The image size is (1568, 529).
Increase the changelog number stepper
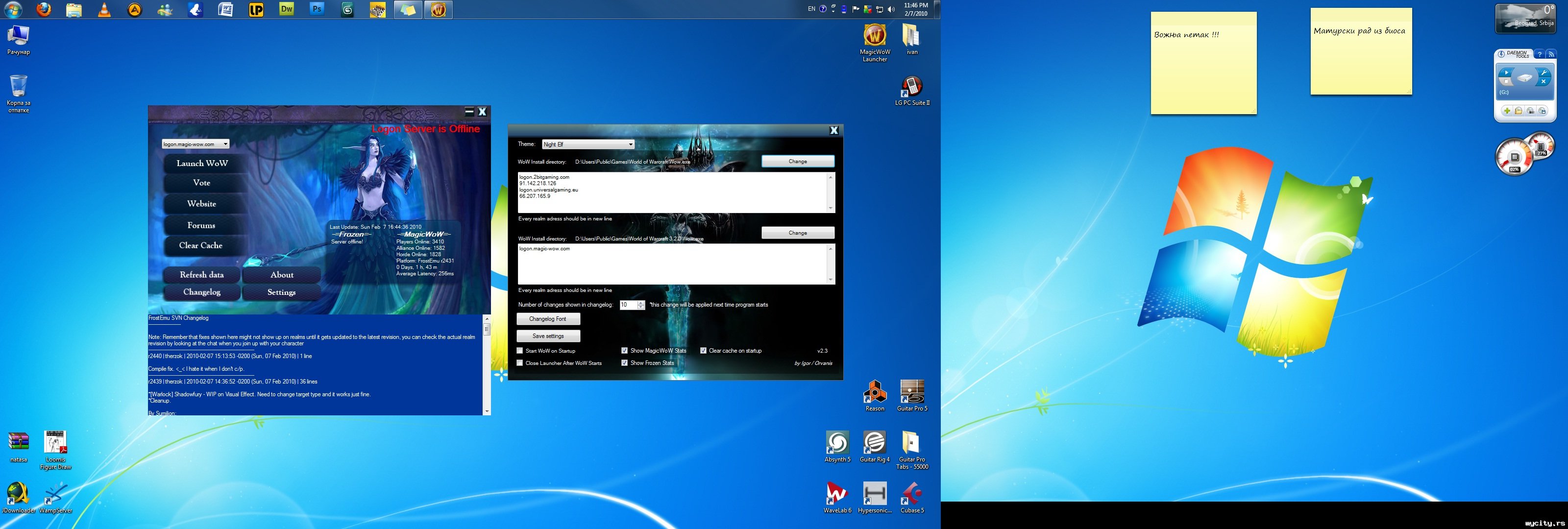click(641, 302)
